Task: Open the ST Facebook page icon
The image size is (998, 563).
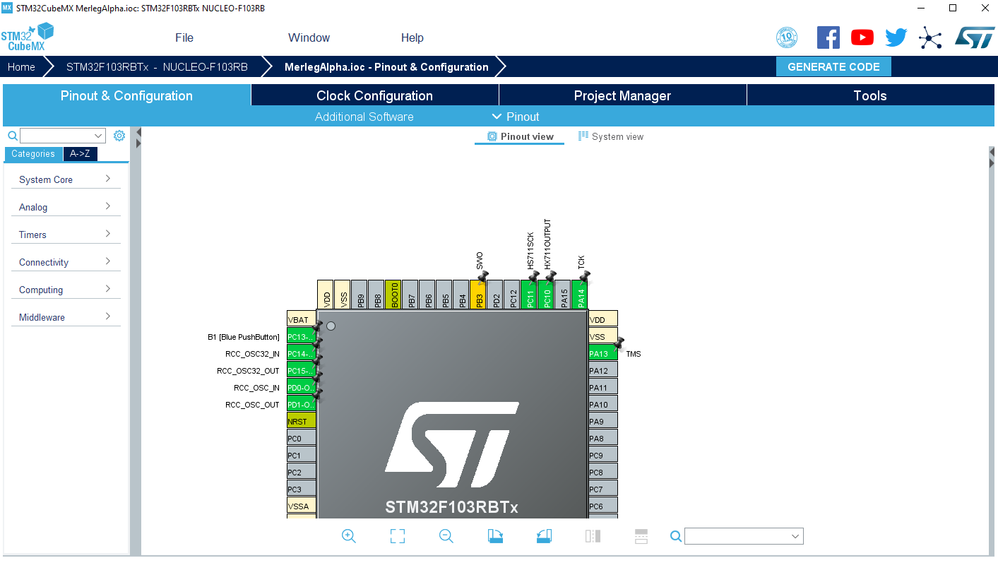Action: [x=828, y=38]
